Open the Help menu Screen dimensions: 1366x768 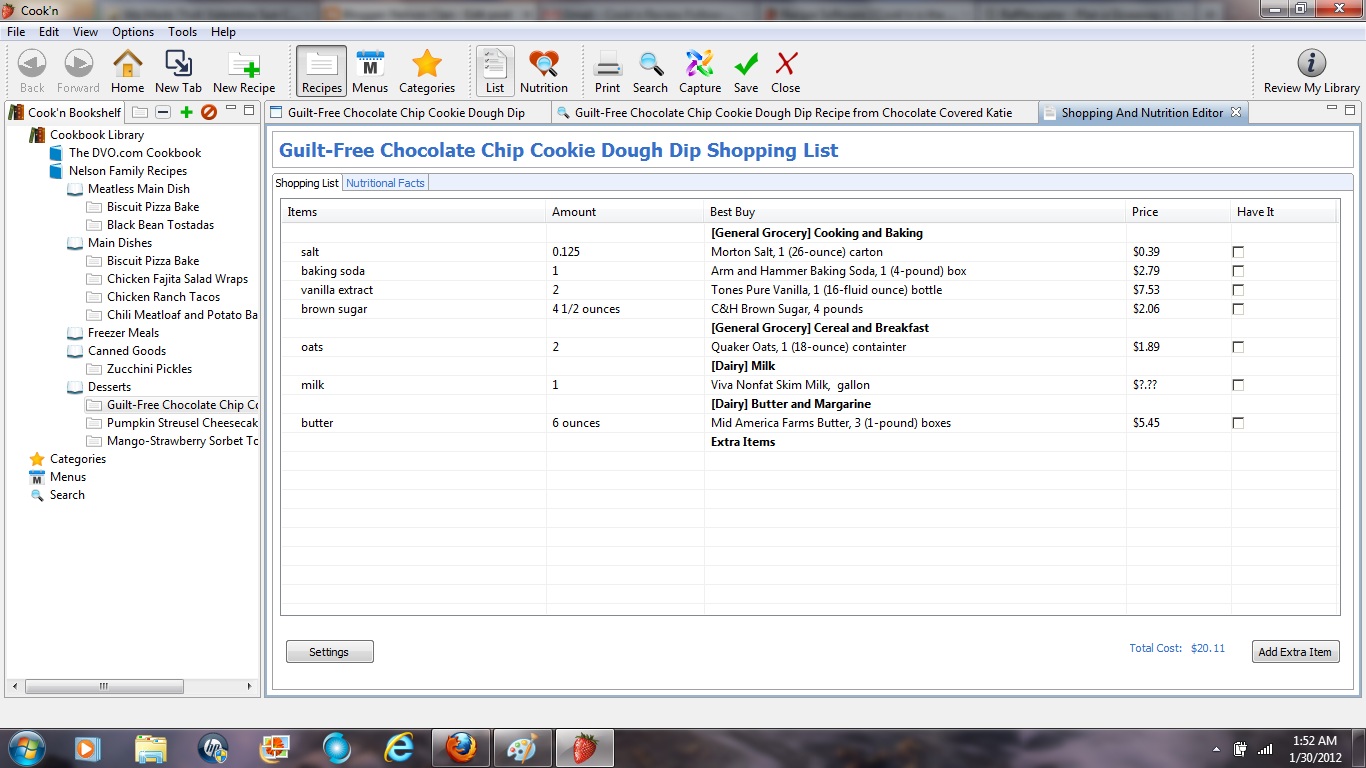(x=223, y=32)
